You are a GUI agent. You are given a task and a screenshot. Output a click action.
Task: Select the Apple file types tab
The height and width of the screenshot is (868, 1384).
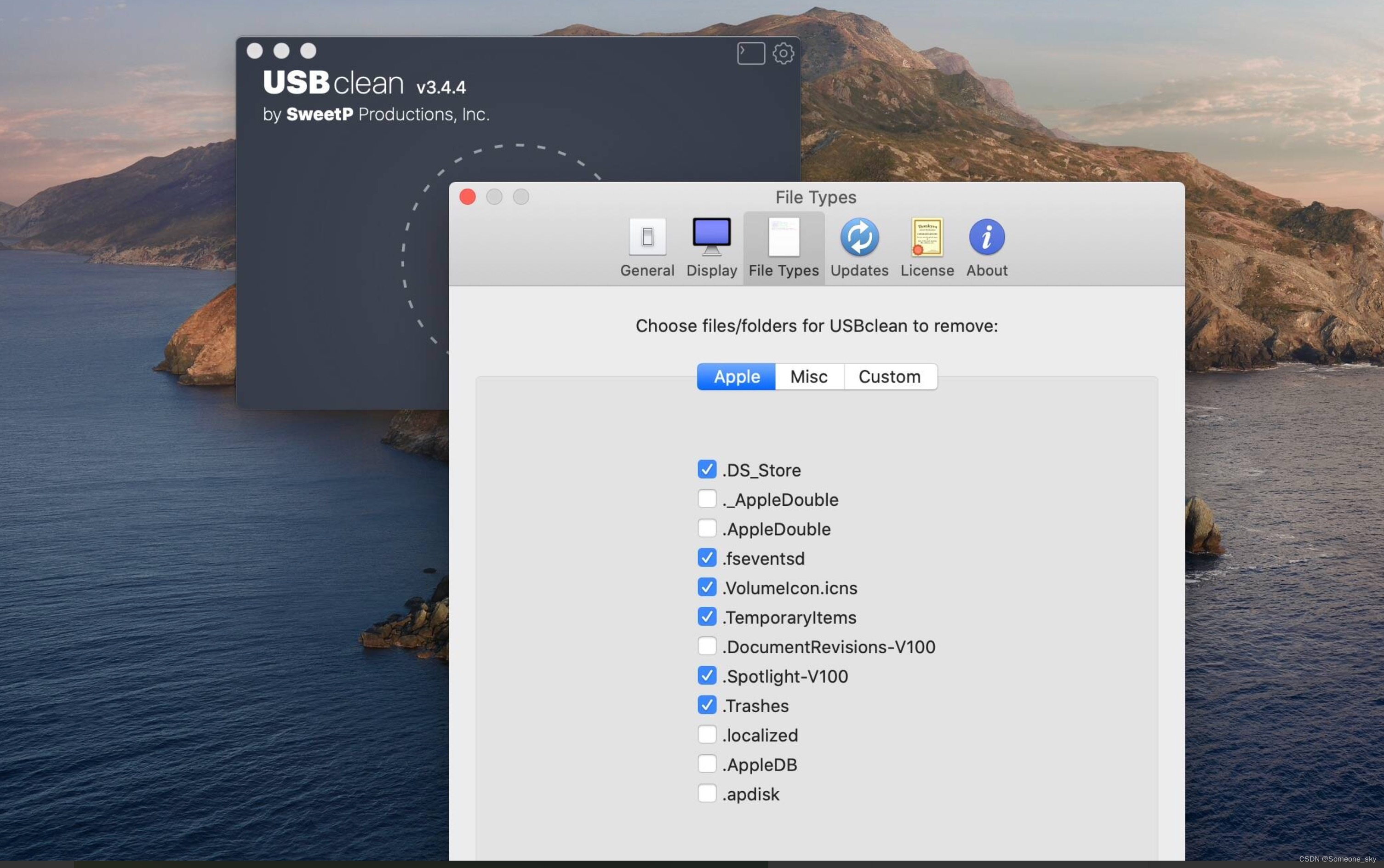[x=737, y=376]
